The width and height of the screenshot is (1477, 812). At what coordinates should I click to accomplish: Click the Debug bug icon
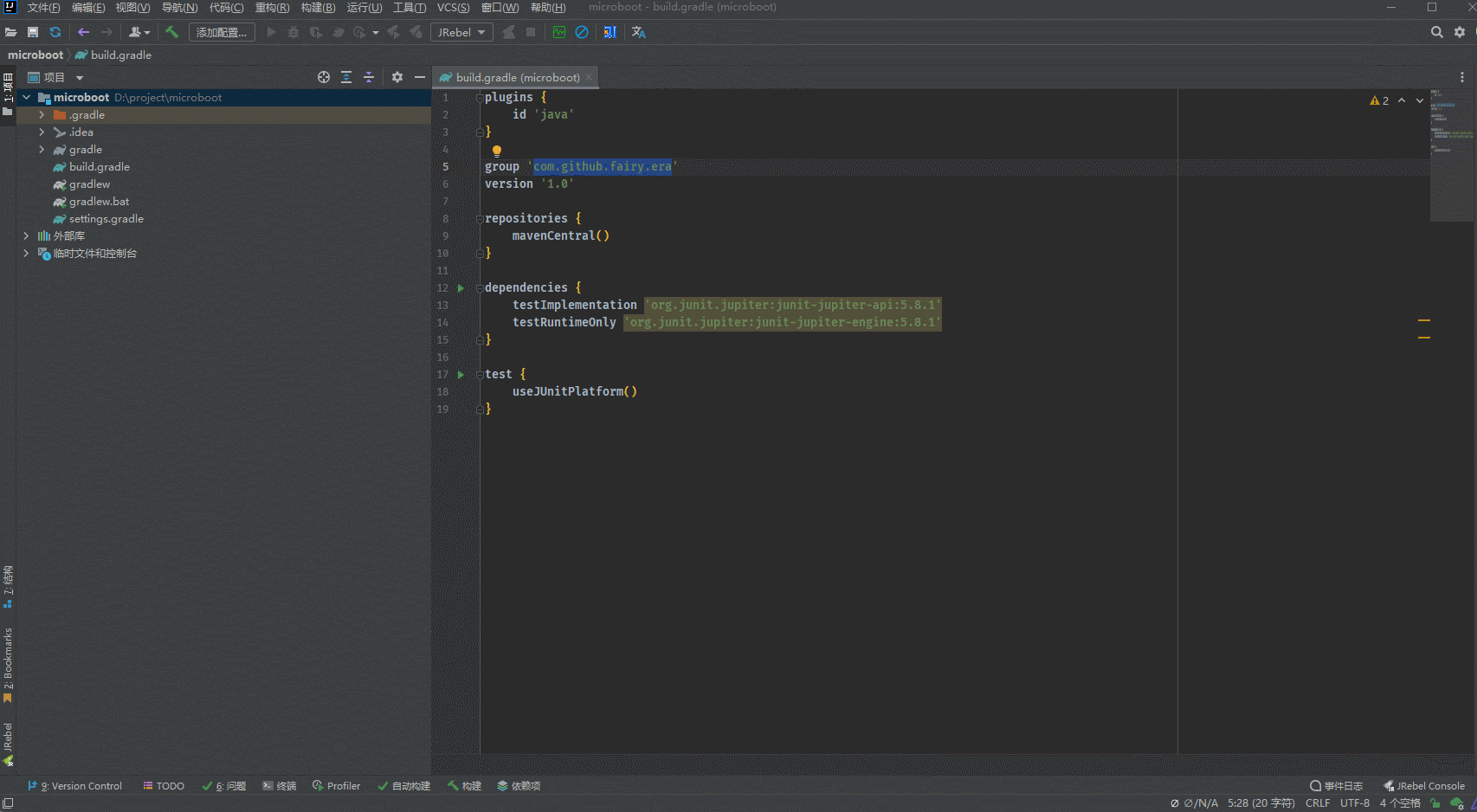[x=293, y=32]
